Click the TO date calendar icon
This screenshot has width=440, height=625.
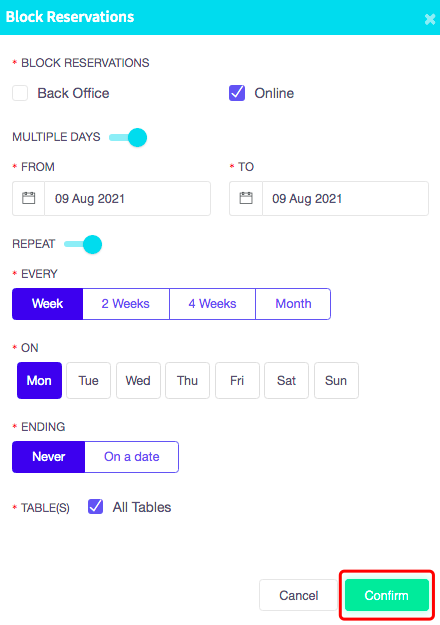246,198
